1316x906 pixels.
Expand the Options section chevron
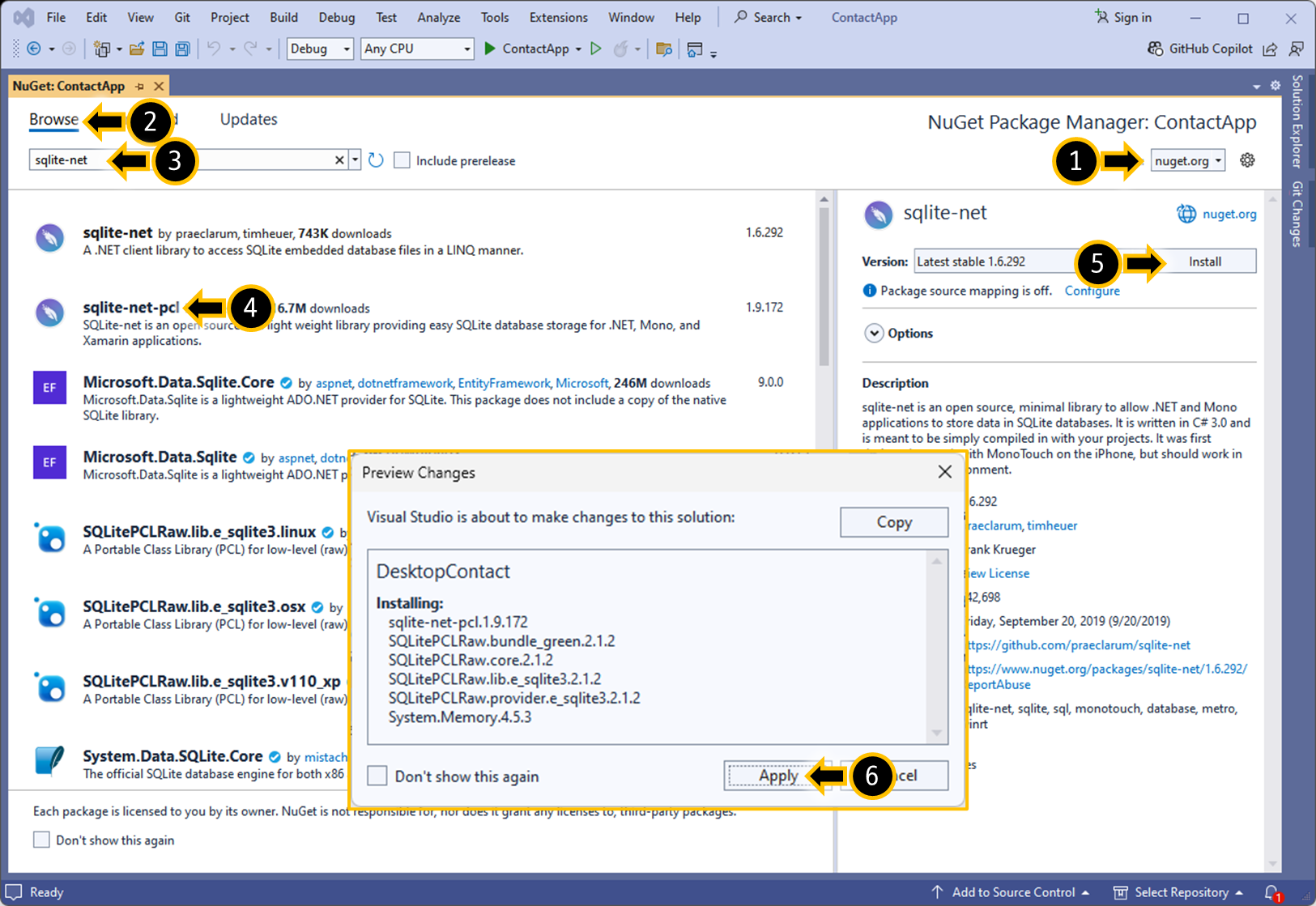(874, 334)
